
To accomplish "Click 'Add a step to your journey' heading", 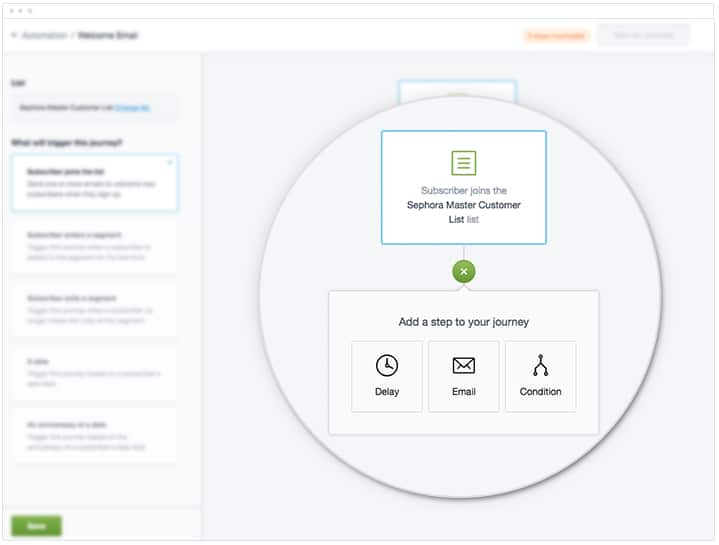I will 464,322.
